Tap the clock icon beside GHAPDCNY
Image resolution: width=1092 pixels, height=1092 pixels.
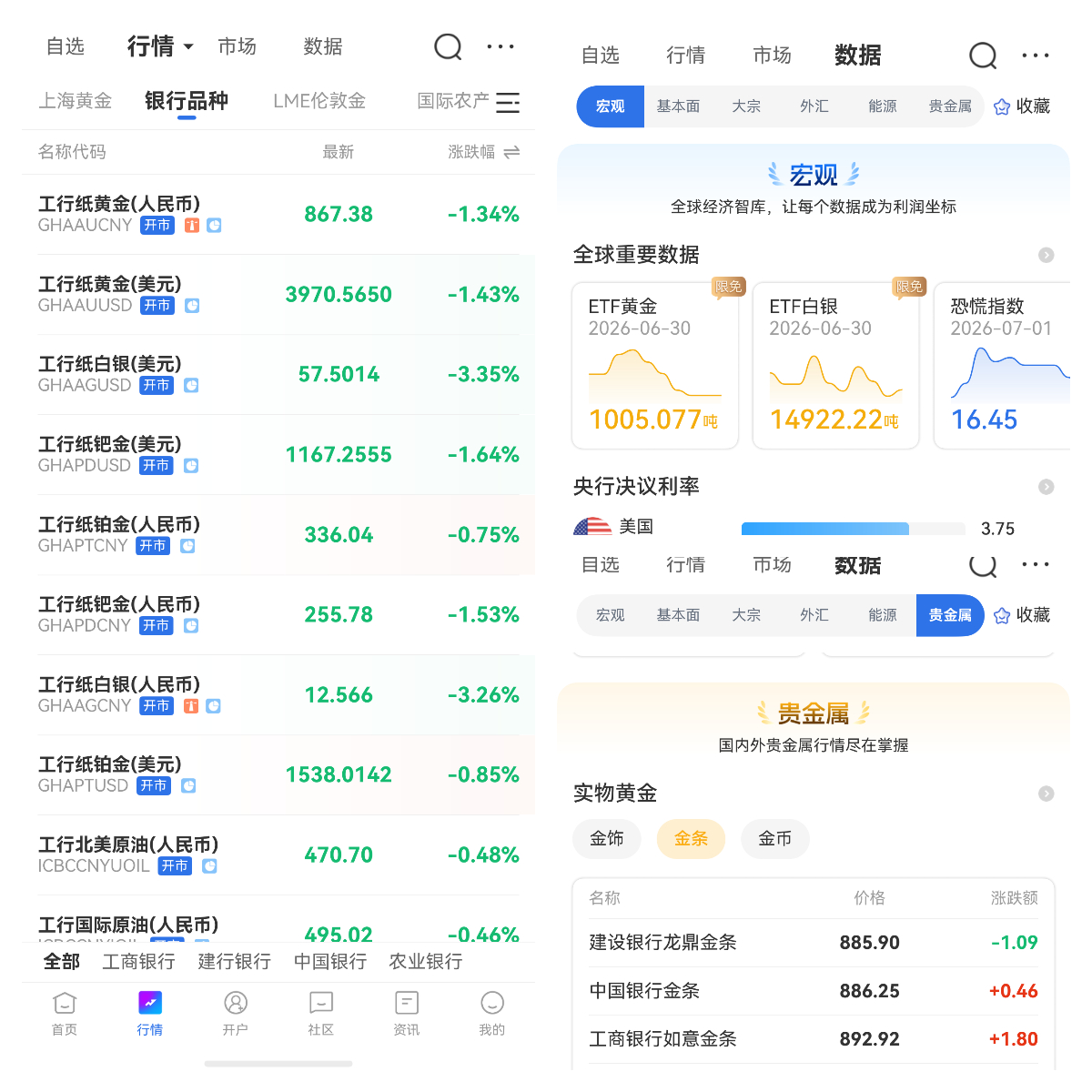tap(191, 626)
